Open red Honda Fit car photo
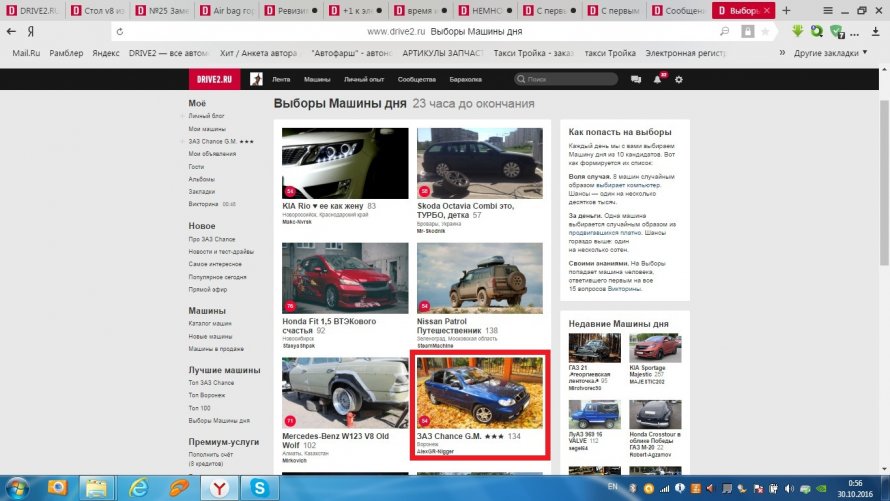Viewport: 890px width, 501px height. (345, 278)
